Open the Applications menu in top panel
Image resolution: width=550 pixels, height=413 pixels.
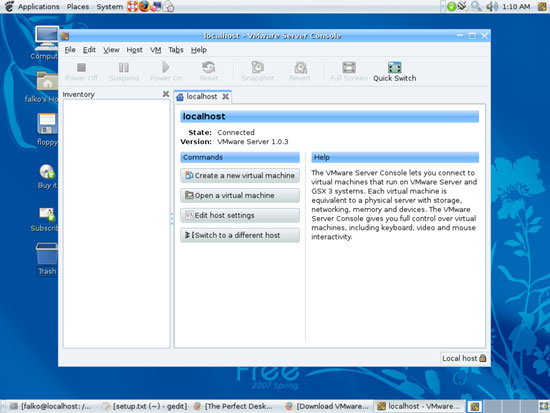(39, 7)
